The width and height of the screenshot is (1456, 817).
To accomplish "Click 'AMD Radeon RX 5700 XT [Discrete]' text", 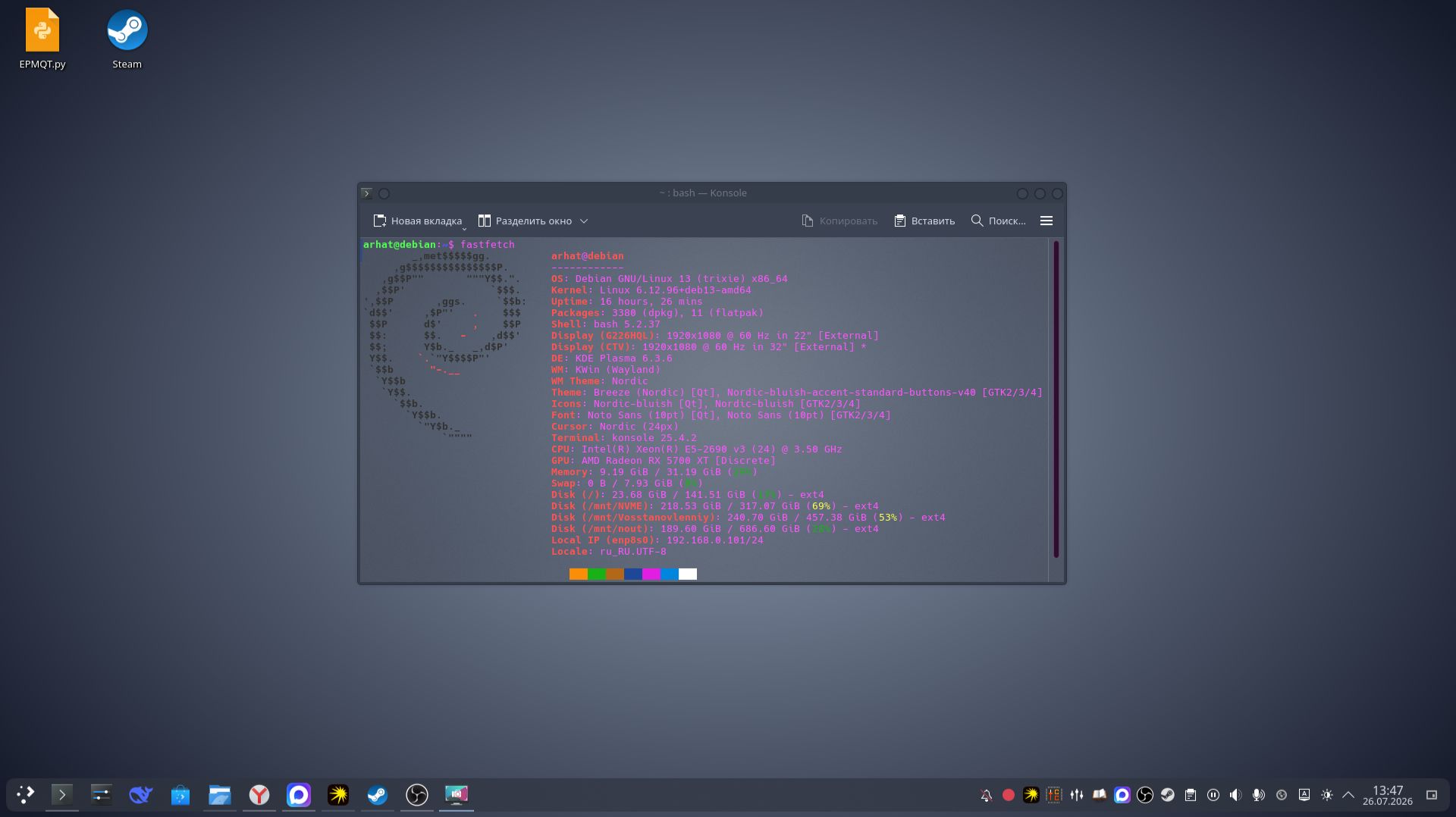I will [x=679, y=460].
